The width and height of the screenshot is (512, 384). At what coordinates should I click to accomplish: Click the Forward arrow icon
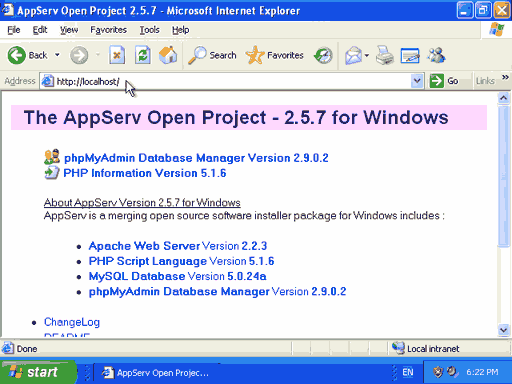79,55
